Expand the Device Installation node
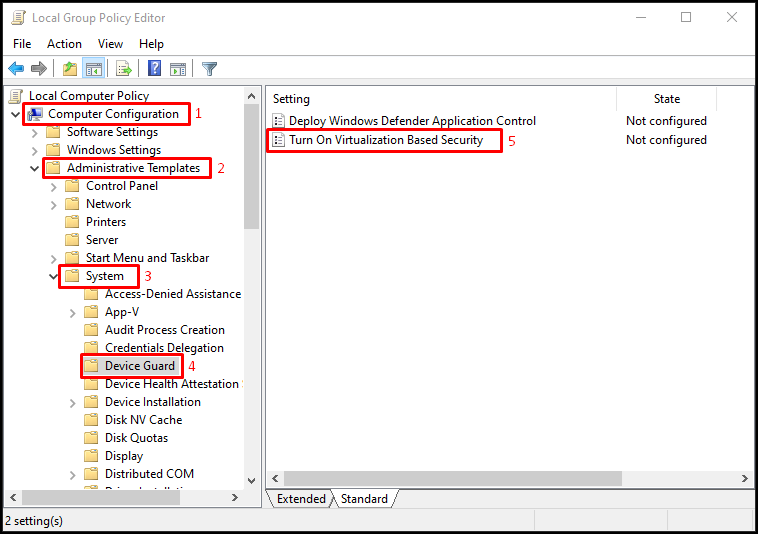The height and width of the screenshot is (534, 758). 73,403
